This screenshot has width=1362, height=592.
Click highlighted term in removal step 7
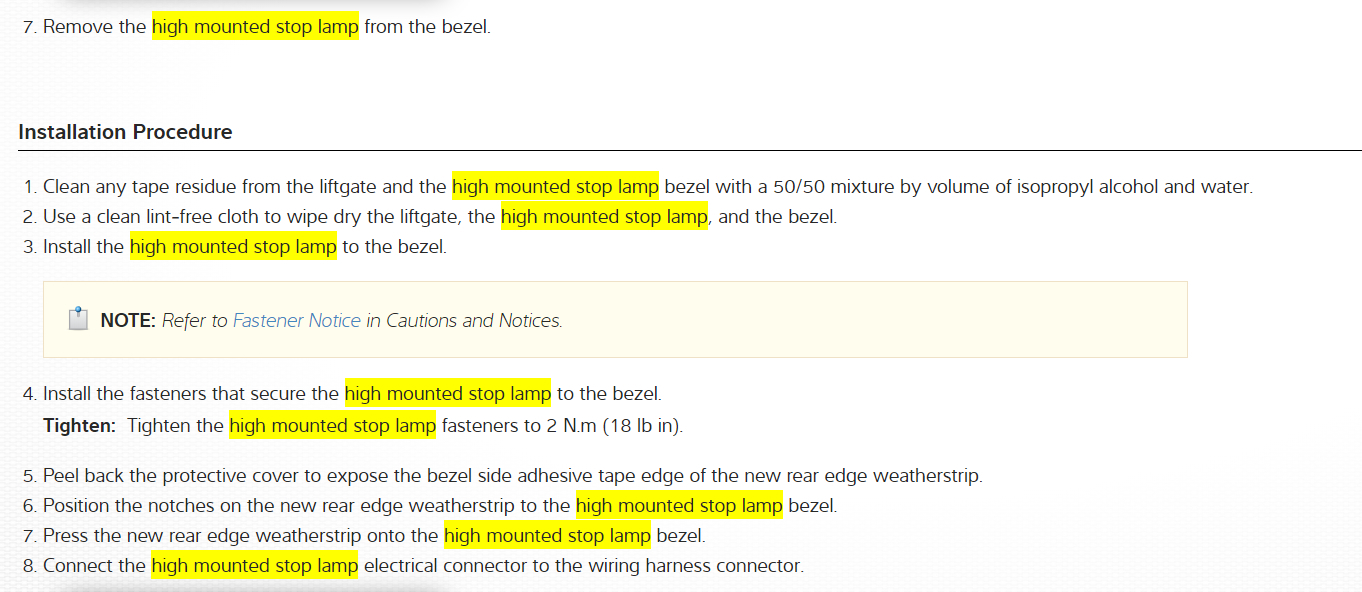click(x=255, y=27)
